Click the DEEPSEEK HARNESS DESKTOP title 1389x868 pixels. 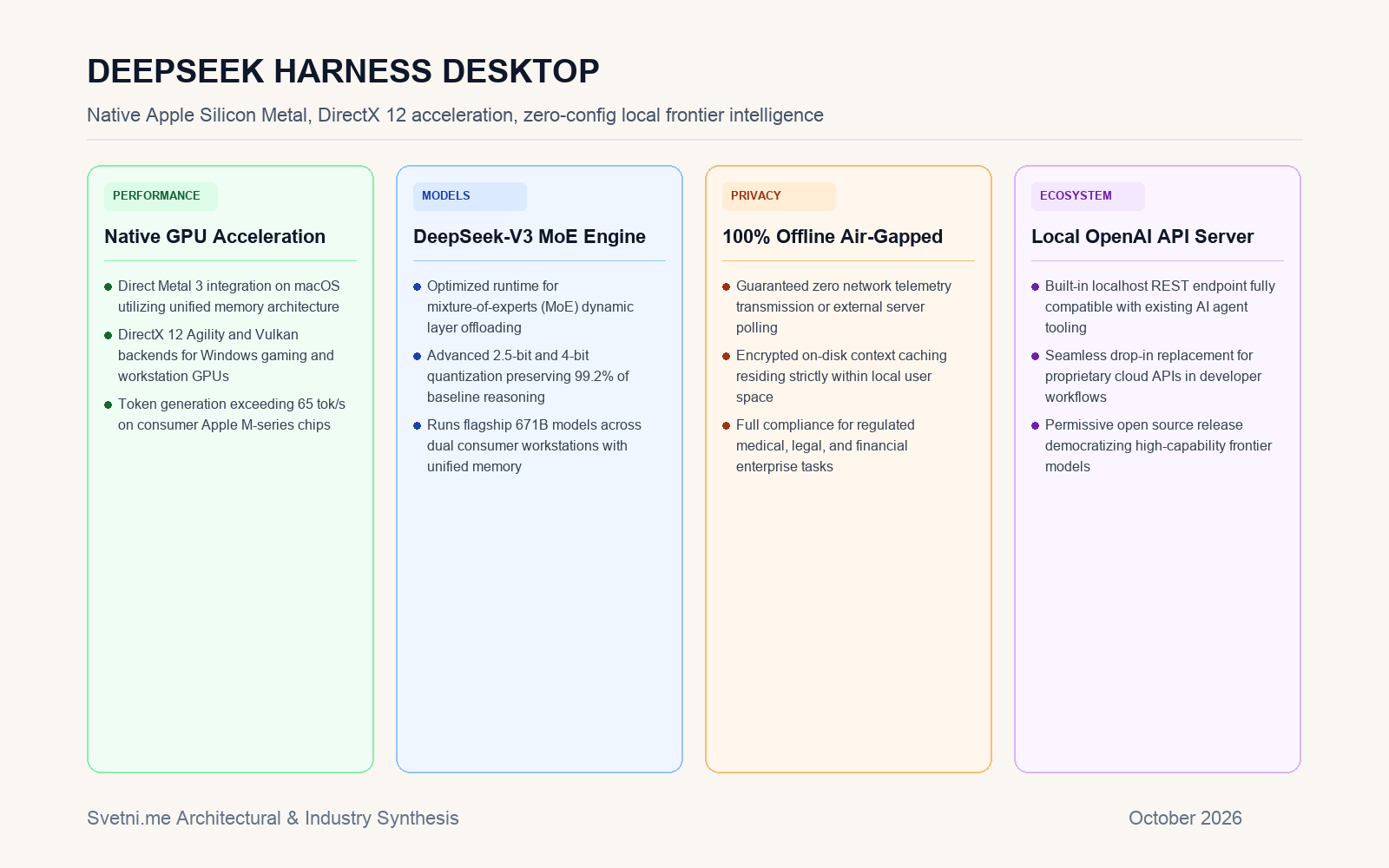(343, 71)
